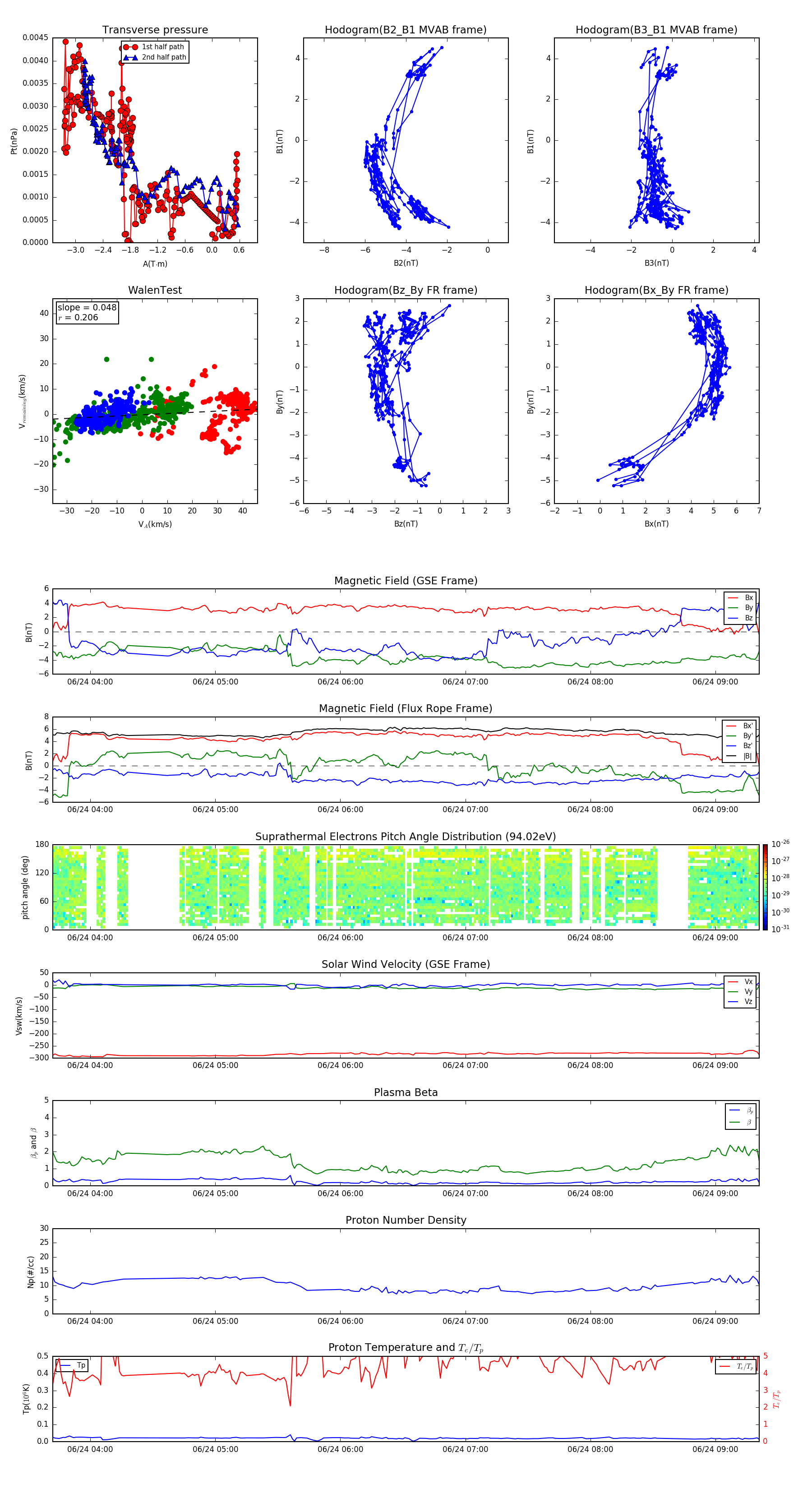Click the 'Bx(nT)' x-axis label
Image resolution: width=812 pixels, height=1489 pixels.
pos(656,524)
